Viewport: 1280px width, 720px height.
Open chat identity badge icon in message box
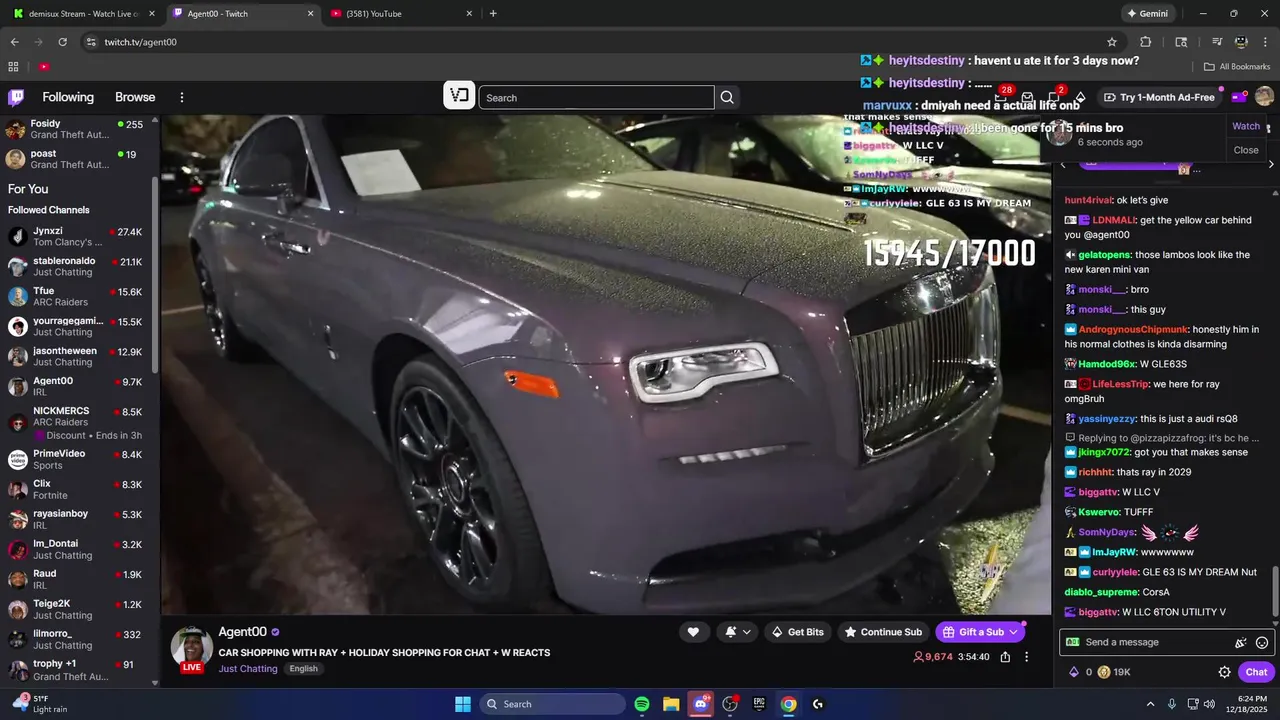[1072, 642]
